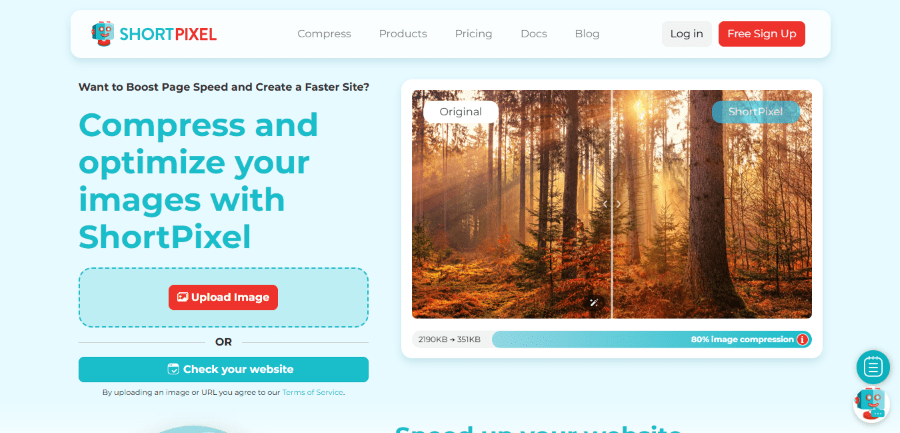Visit the Blog page
900x433 pixels.
587,34
